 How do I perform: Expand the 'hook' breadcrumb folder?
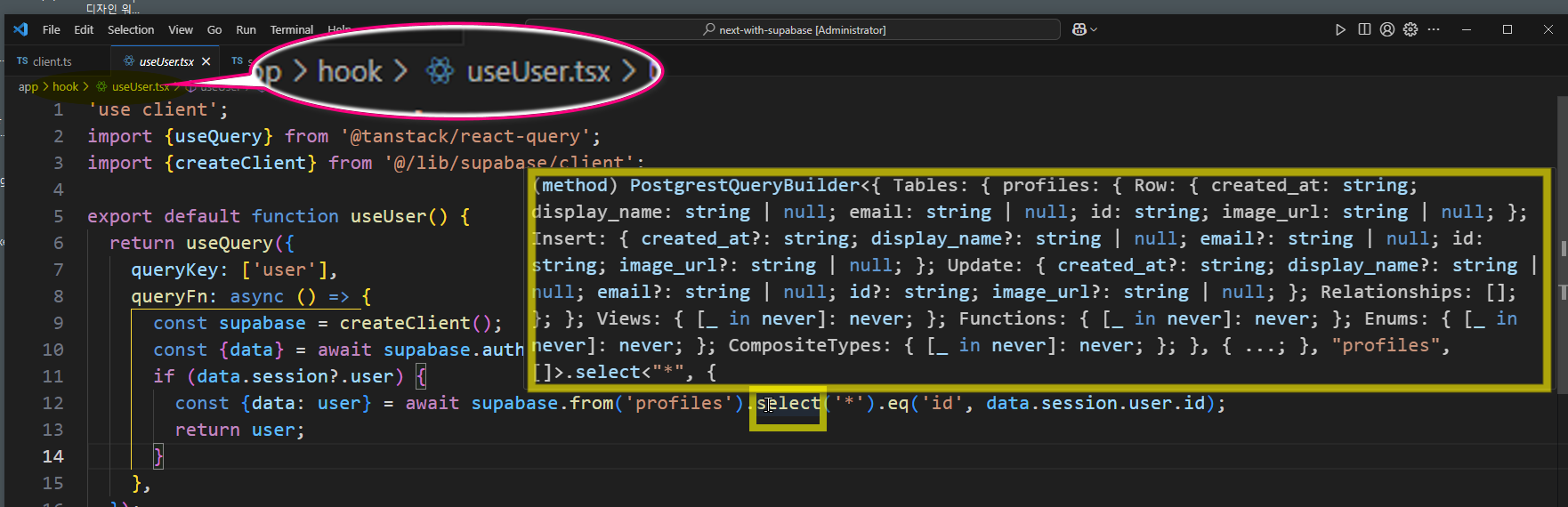(65, 86)
